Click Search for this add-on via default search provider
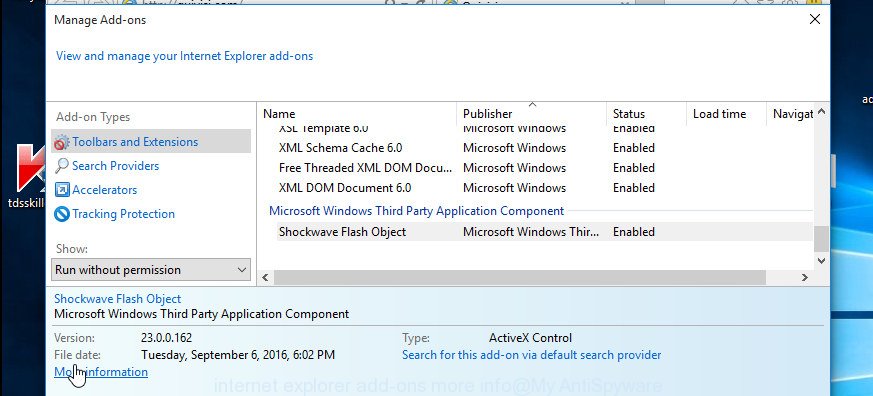The width and height of the screenshot is (873, 396). click(x=532, y=355)
